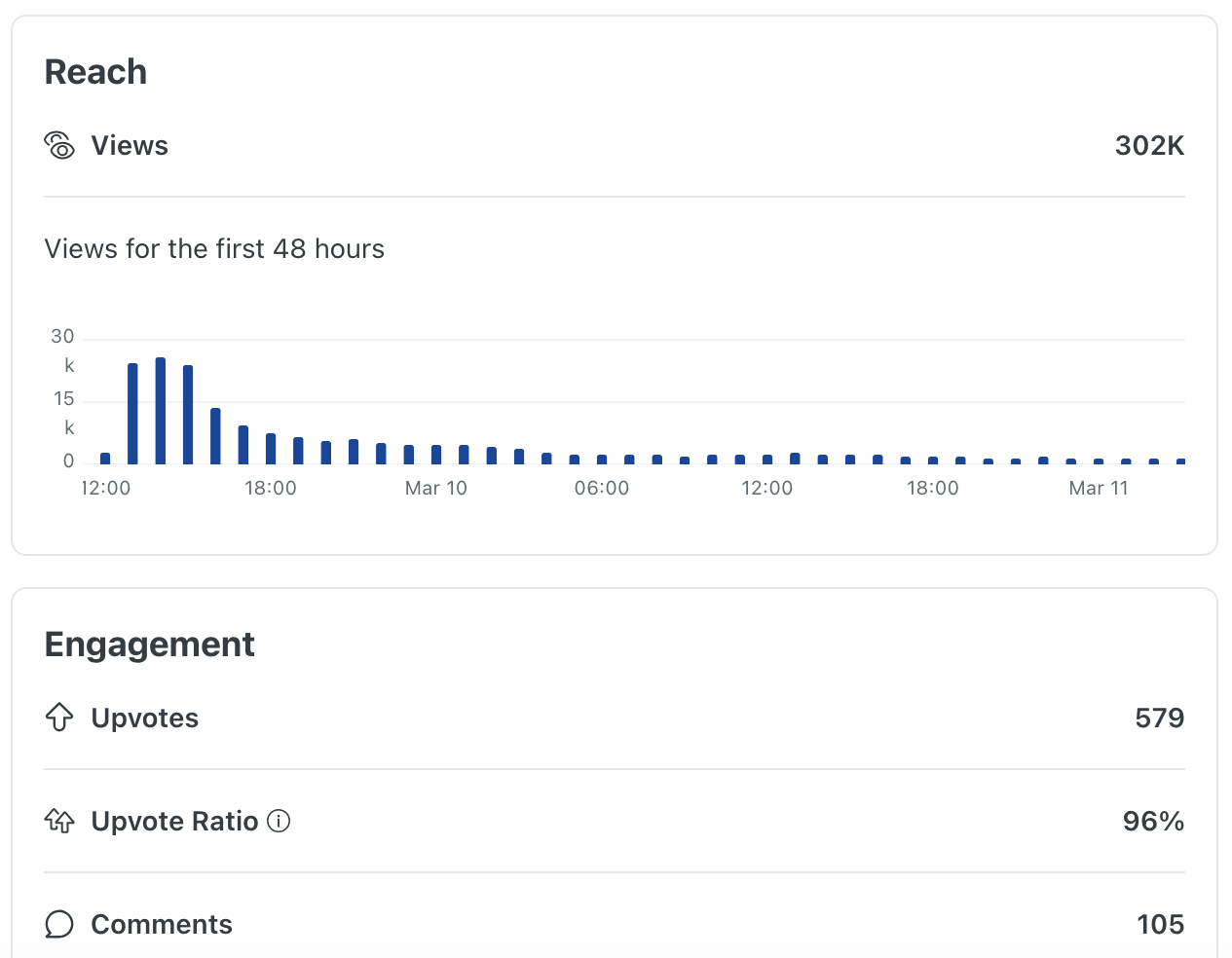Click the tallest bar in the views chart

coord(161,411)
